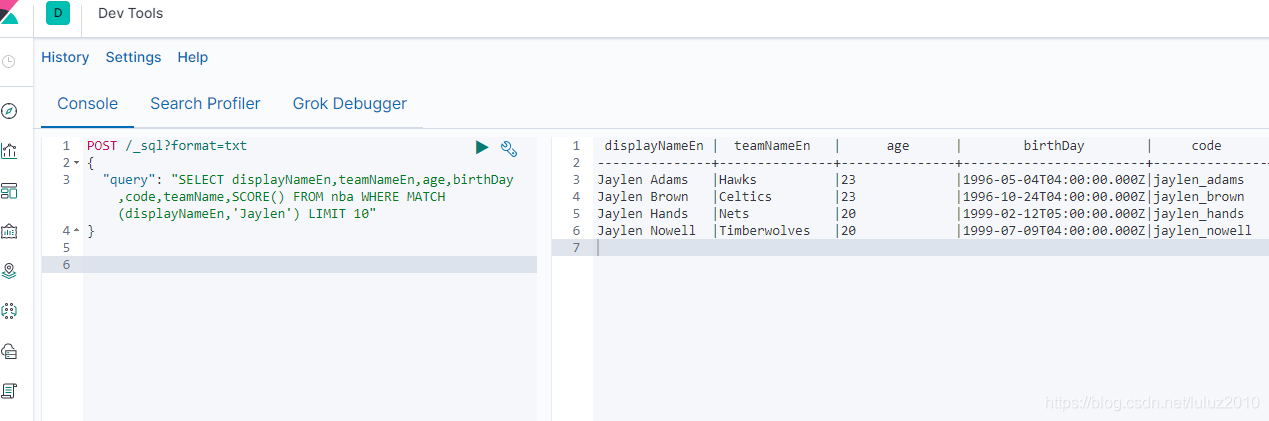Image resolution: width=1269 pixels, height=421 pixels.
Task: Open the D space avatar selector
Action: [58, 13]
